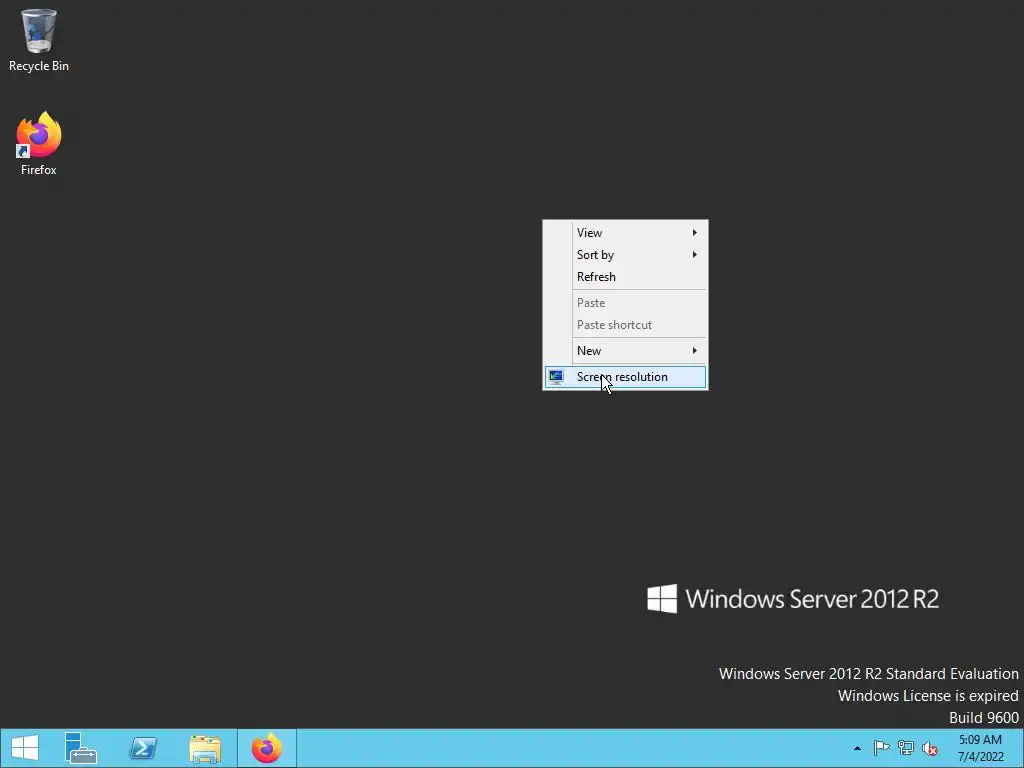This screenshot has width=1024, height=768.
Task: Click the monitor icon beside Screen resolution
Action: click(556, 377)
